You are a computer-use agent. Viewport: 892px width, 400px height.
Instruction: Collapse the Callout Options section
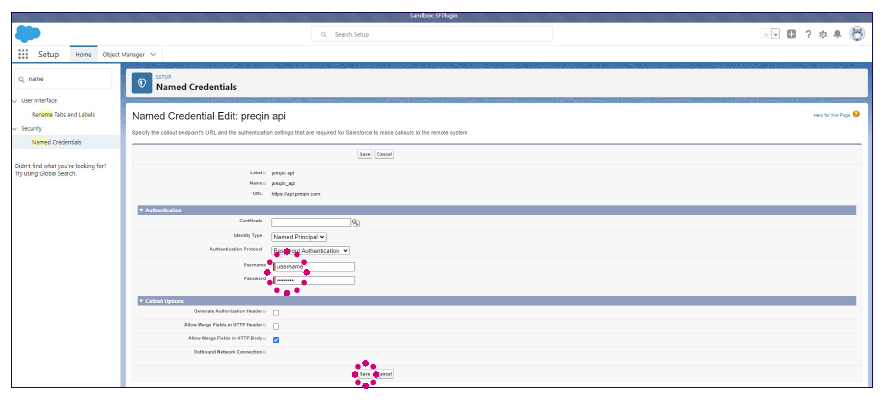141,300
